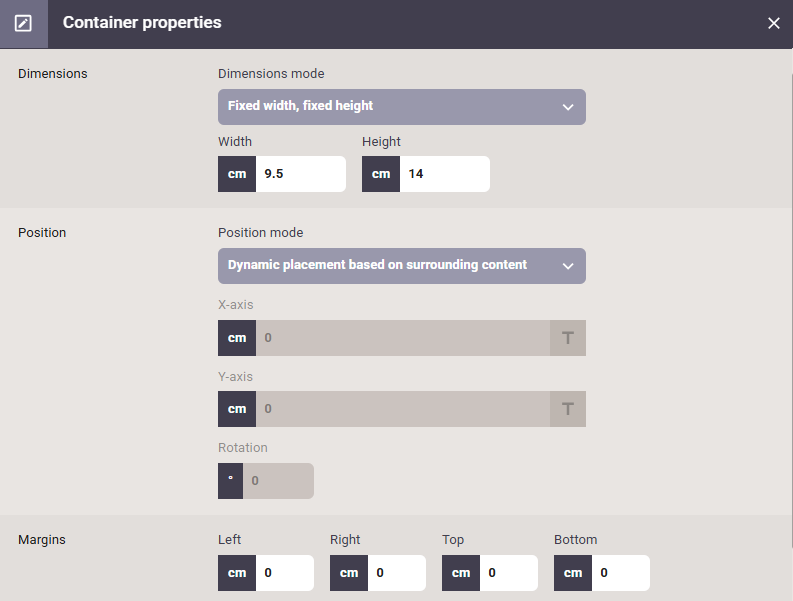Click the Right margin value field
The height and width of the screenshot is (601, 793).
pyautogui.click(x=396, y=573)
